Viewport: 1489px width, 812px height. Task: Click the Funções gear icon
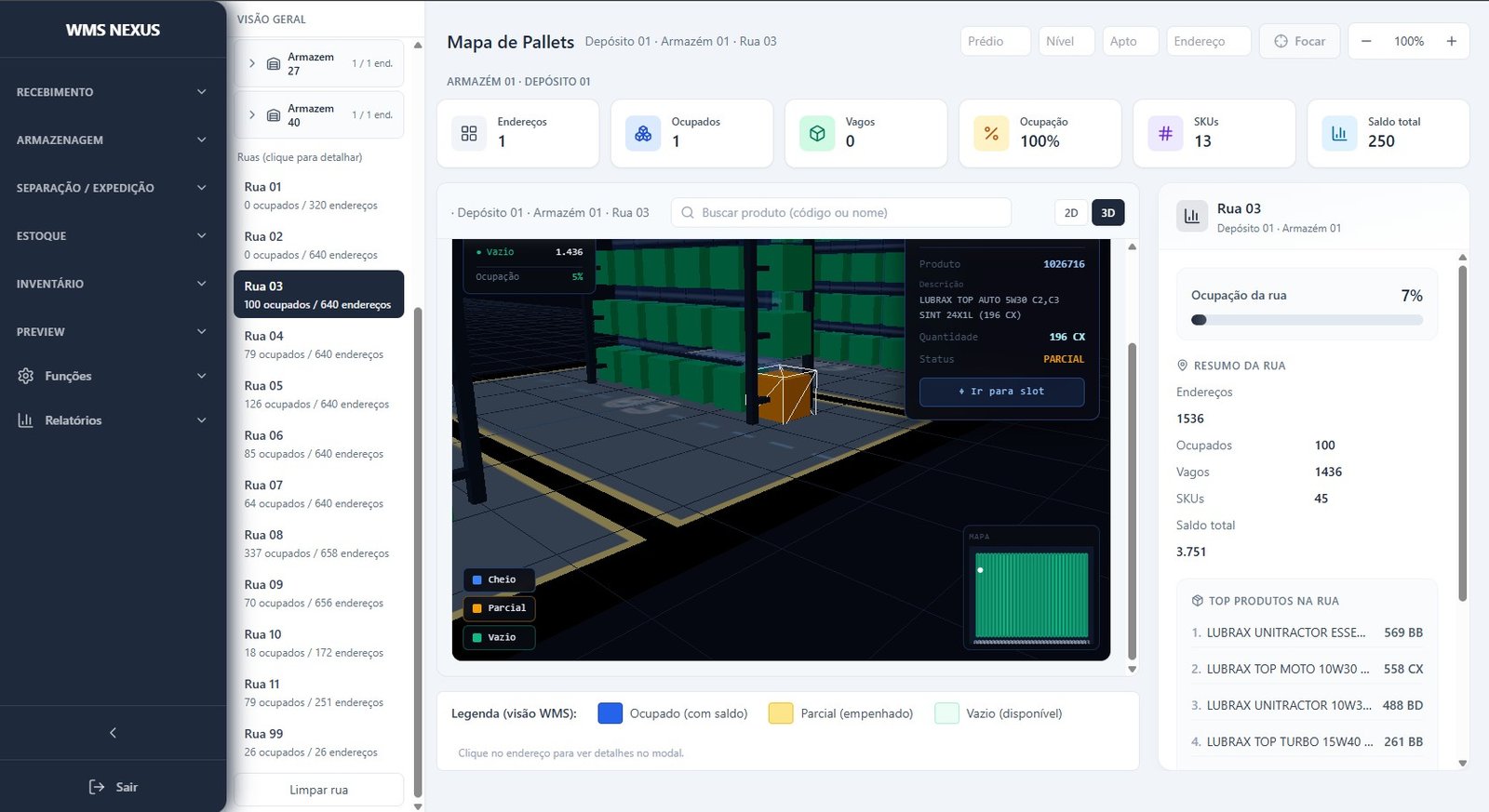point(26,376)
